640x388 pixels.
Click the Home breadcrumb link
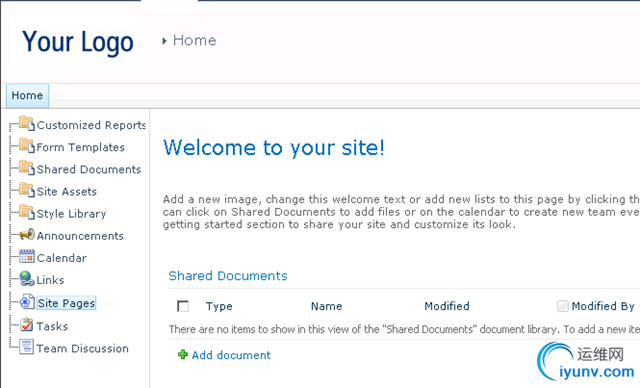coord(195,40)
